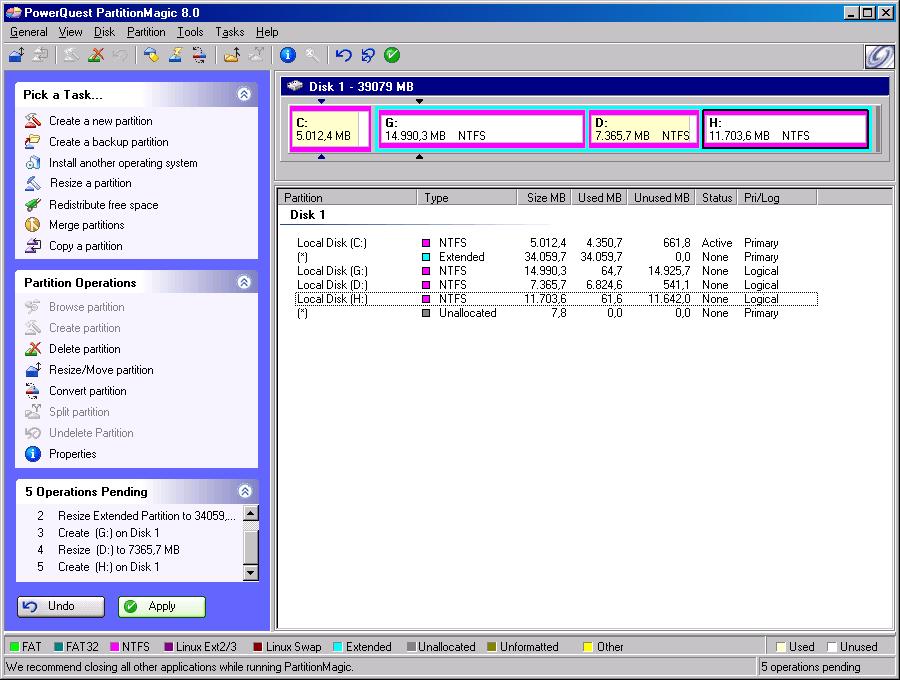Click the Merge partitions link
This screenshot has width=900, height=680.
point(87,225)
